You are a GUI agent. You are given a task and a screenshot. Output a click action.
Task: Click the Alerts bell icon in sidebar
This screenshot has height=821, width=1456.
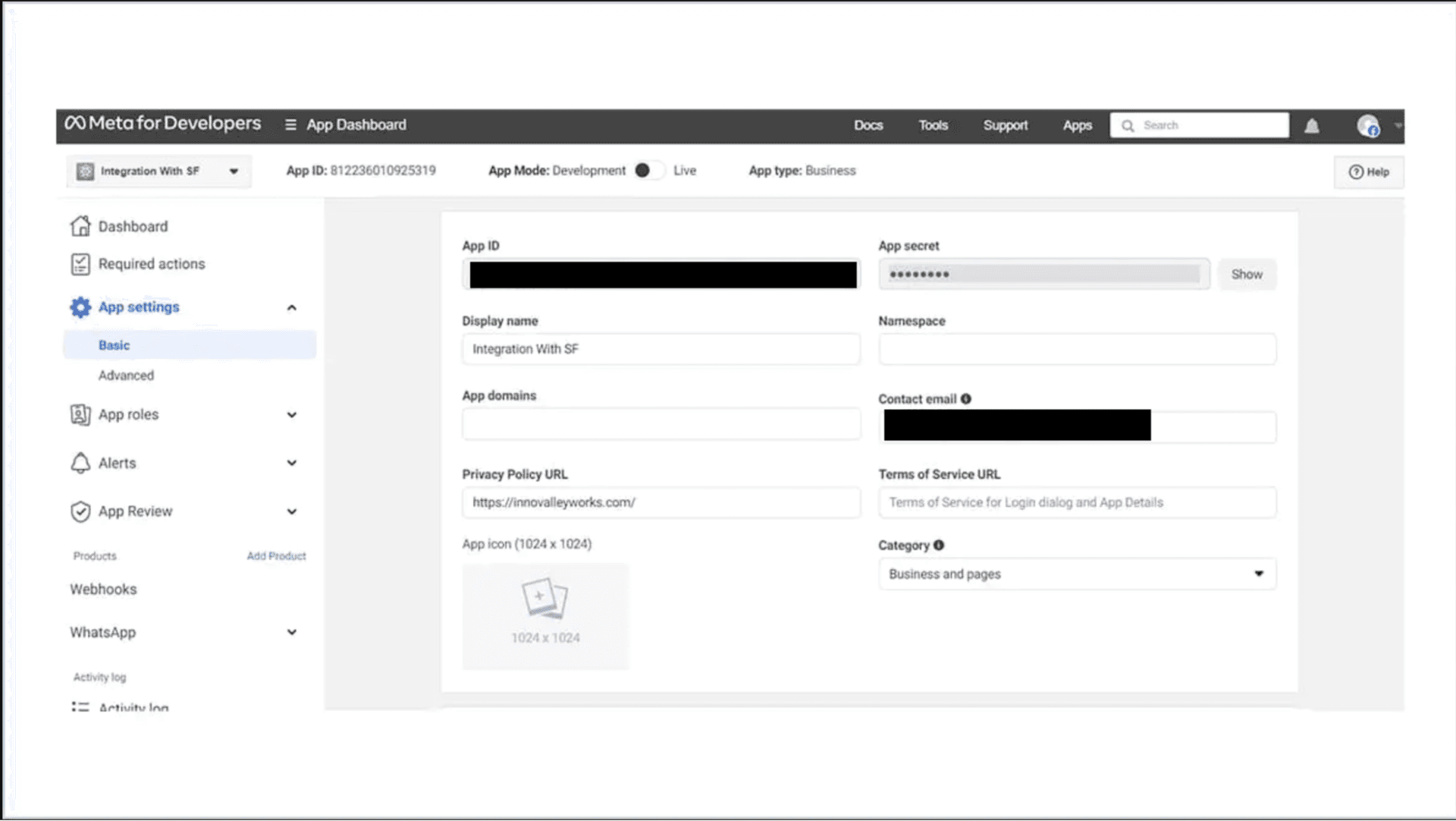[80, 464]
